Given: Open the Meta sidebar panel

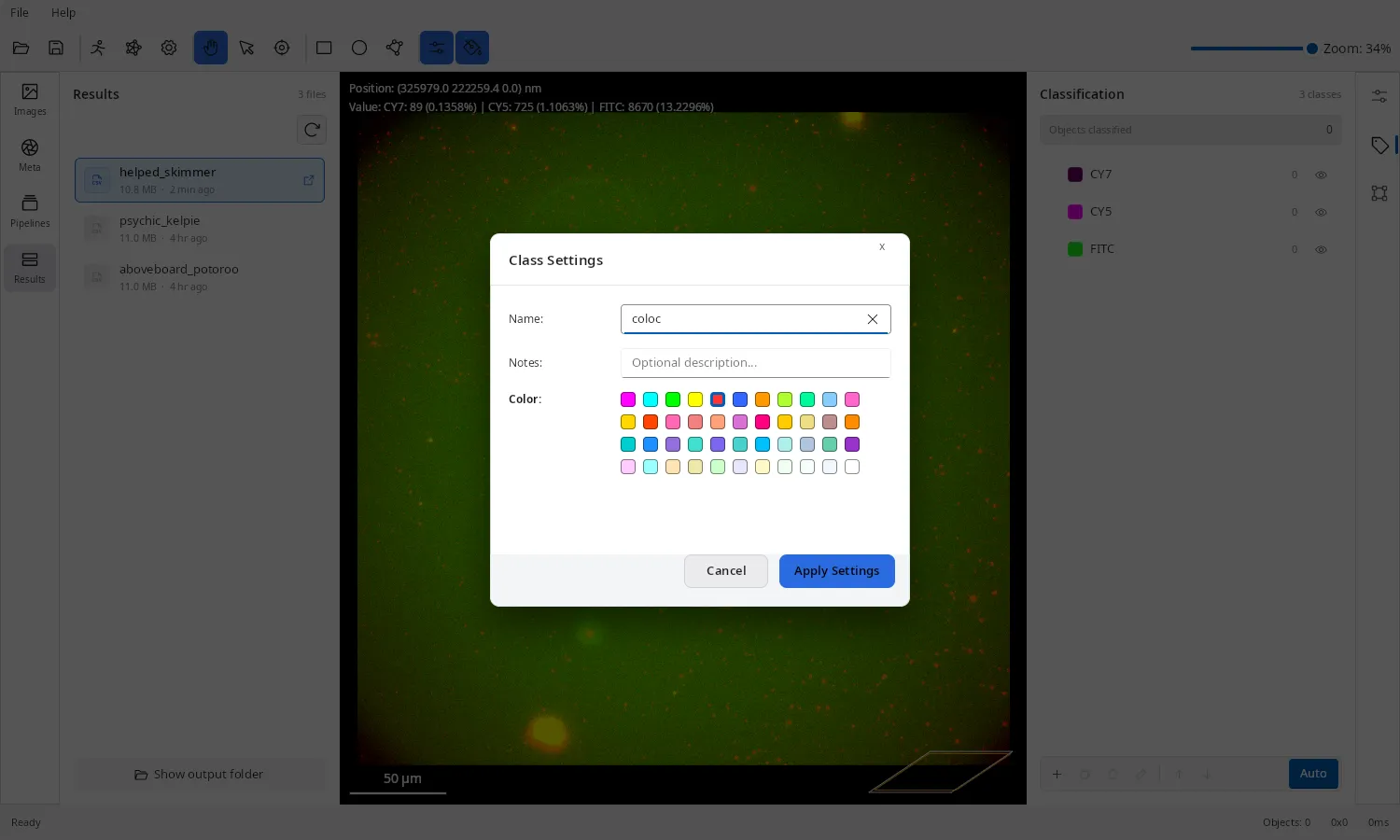Looking at the screenshot, I should (x=30, y=155).
